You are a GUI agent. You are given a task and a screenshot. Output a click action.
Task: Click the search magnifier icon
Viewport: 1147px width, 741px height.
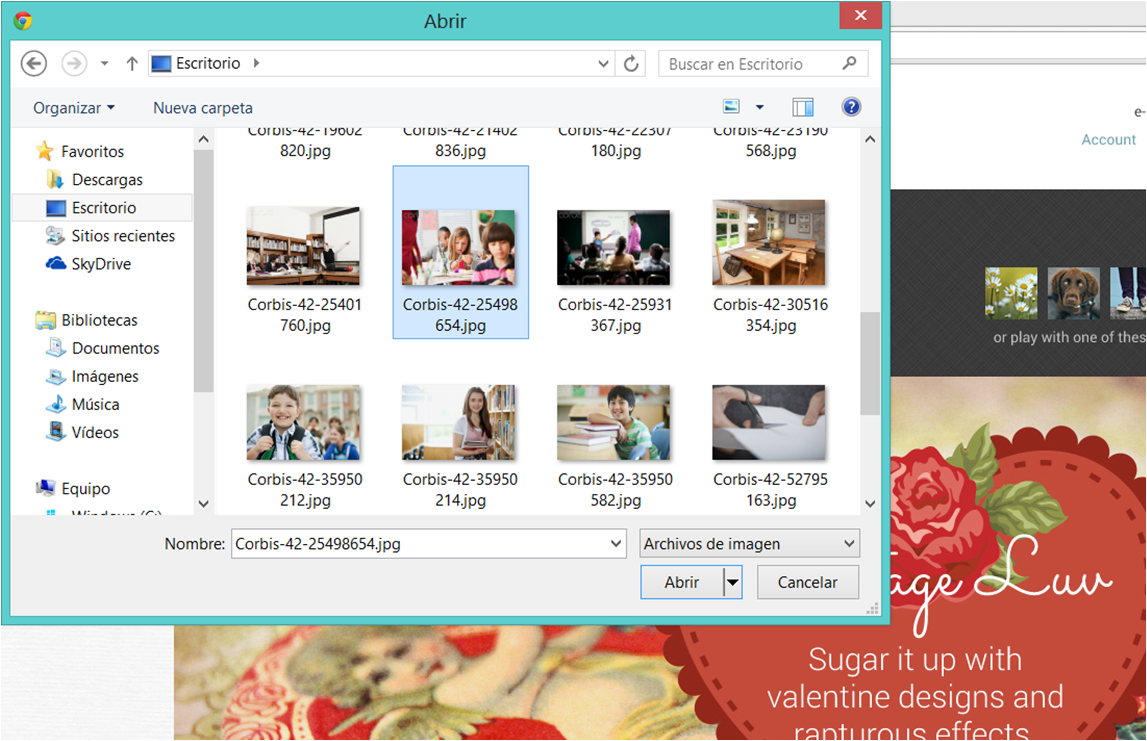tap(849, 64)
